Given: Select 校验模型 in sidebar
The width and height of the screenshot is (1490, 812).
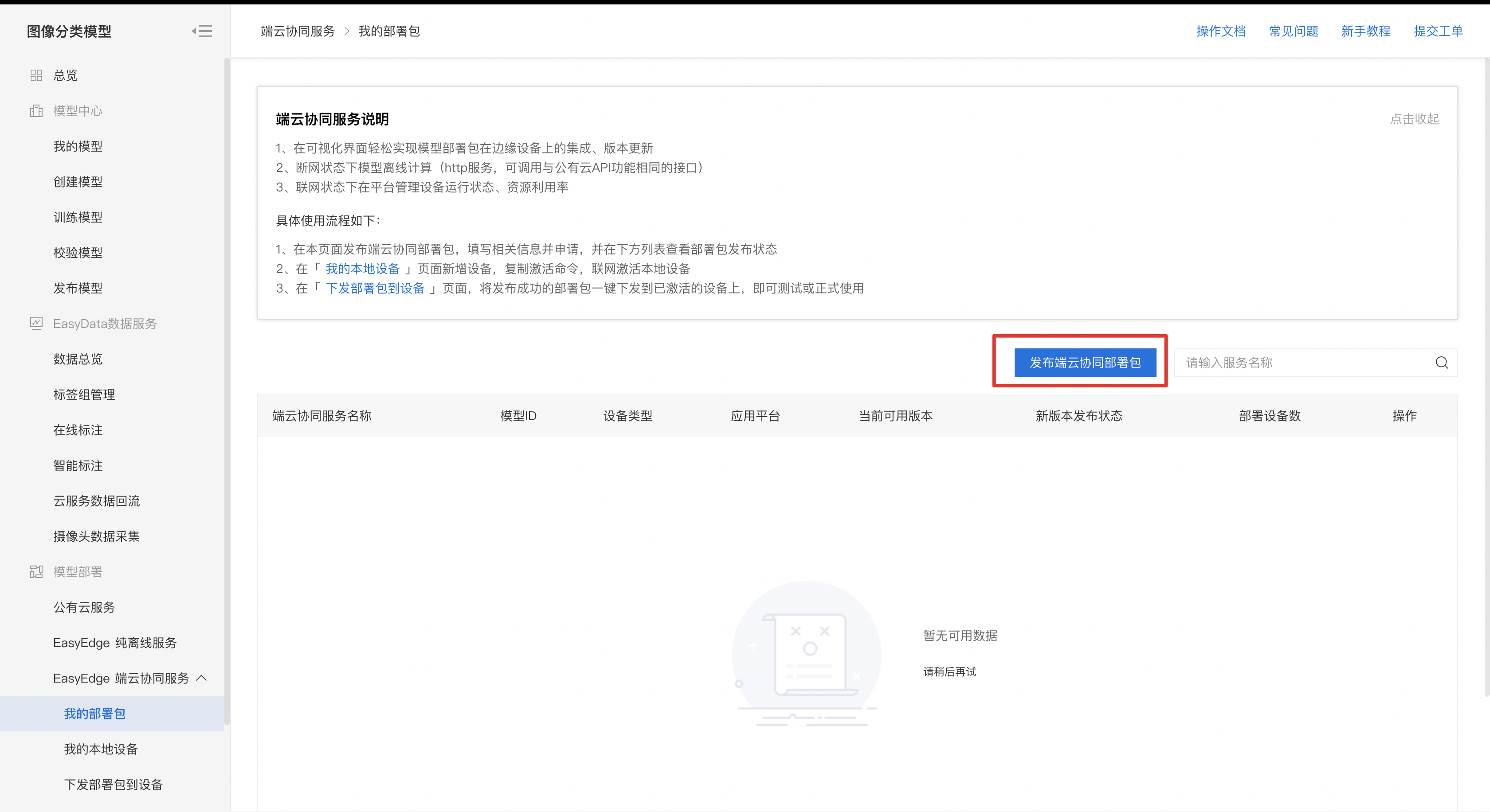Looking at the screenshot, I should [x=78, y=253].
